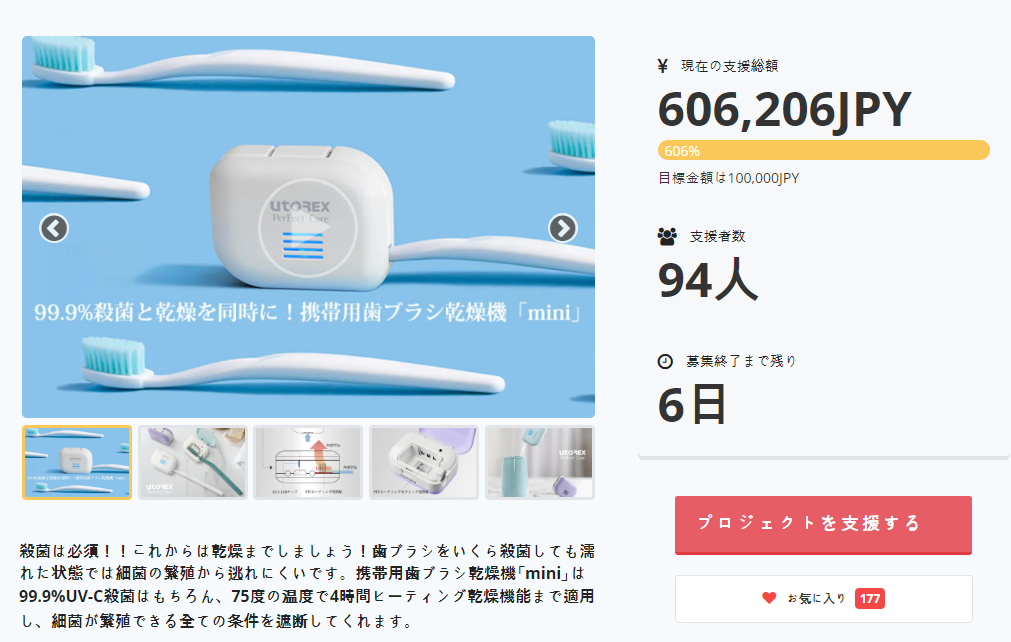Select the second thumbnail with green toothbrush
The image size is (1011, 642).
coord(193,462)
